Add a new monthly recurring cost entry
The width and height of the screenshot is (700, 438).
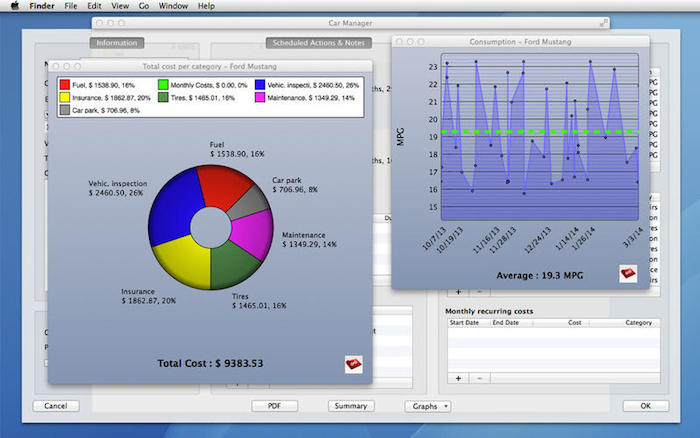coord(458,378)
